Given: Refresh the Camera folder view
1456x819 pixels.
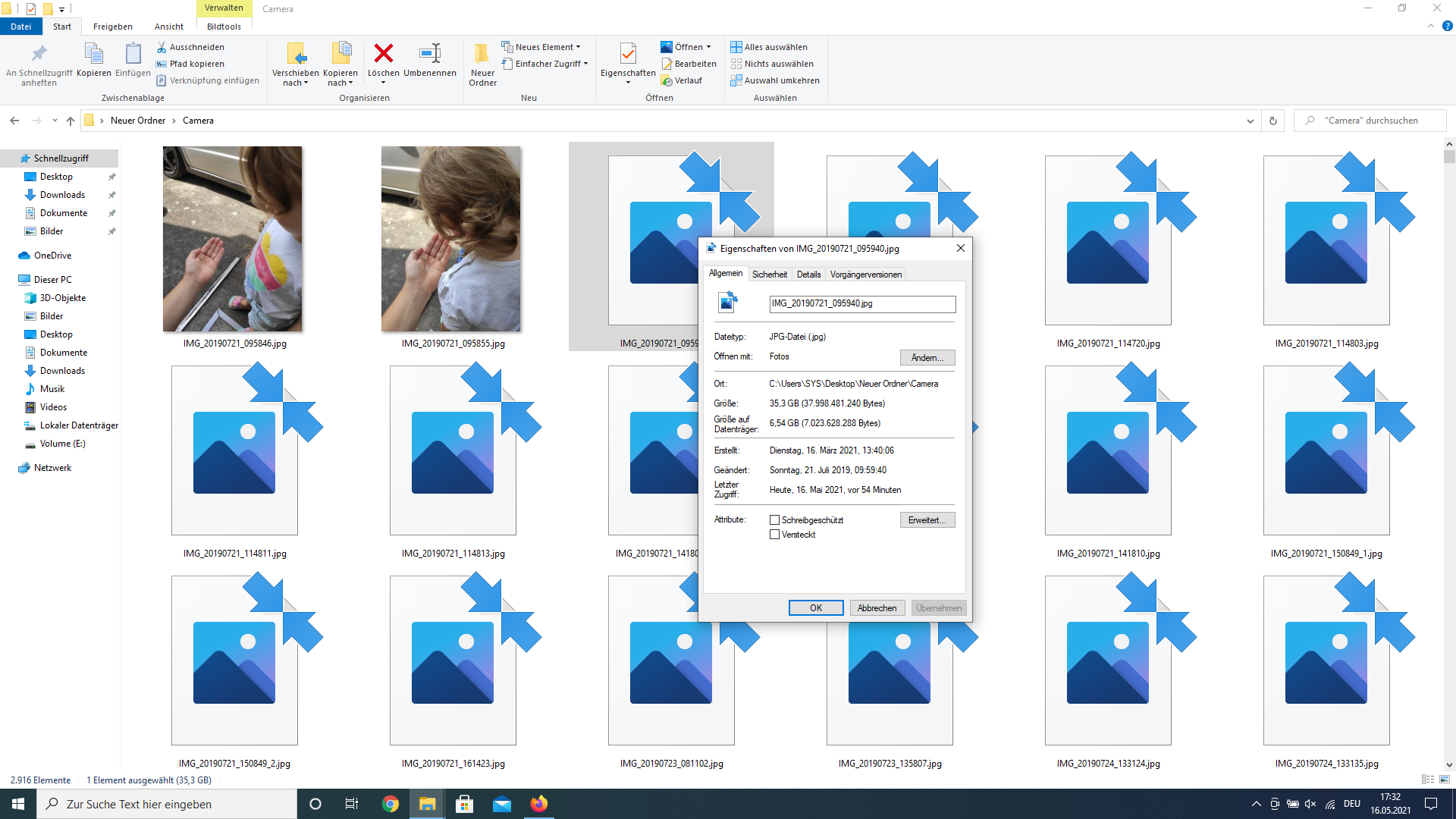Looking at the screenshot, I should click(1273, 121).
